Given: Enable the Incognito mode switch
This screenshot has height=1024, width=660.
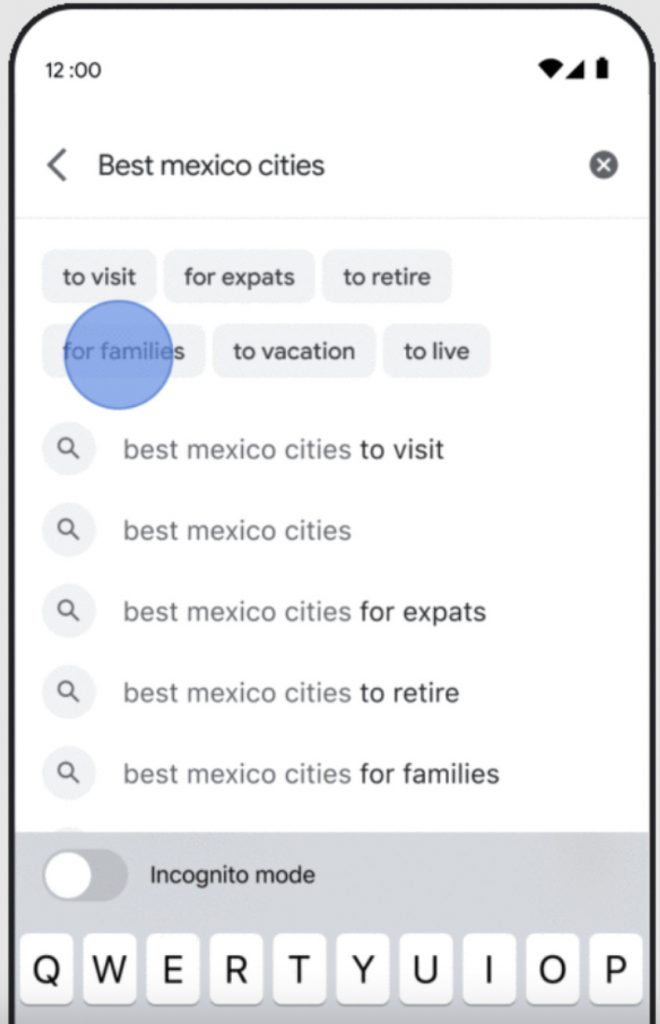Looking at the screenshot, I should (85, 876).
